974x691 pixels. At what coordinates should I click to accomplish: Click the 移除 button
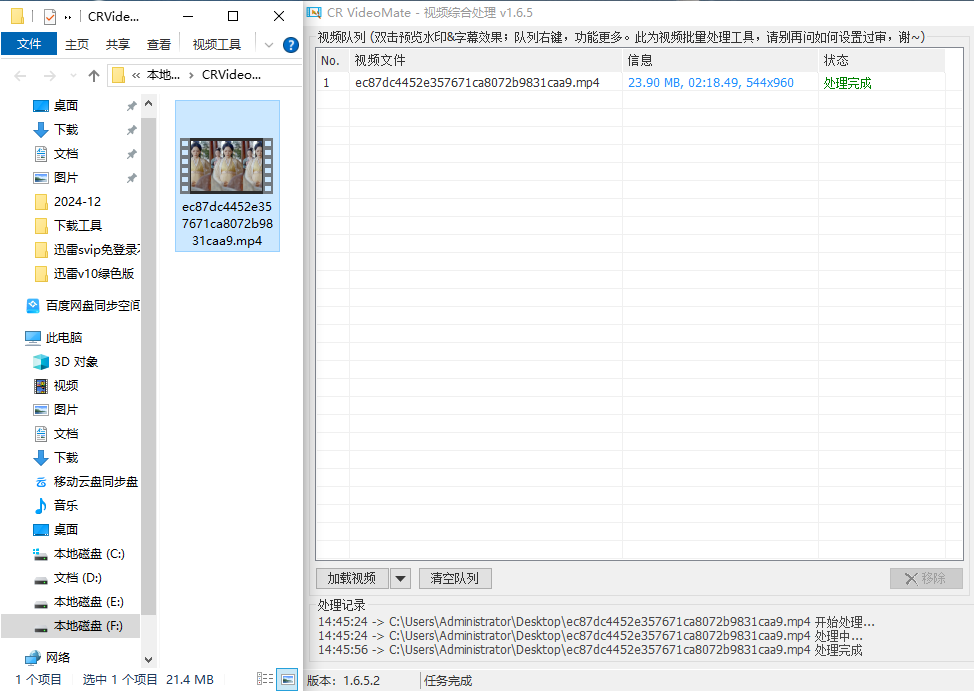point(926,579)
